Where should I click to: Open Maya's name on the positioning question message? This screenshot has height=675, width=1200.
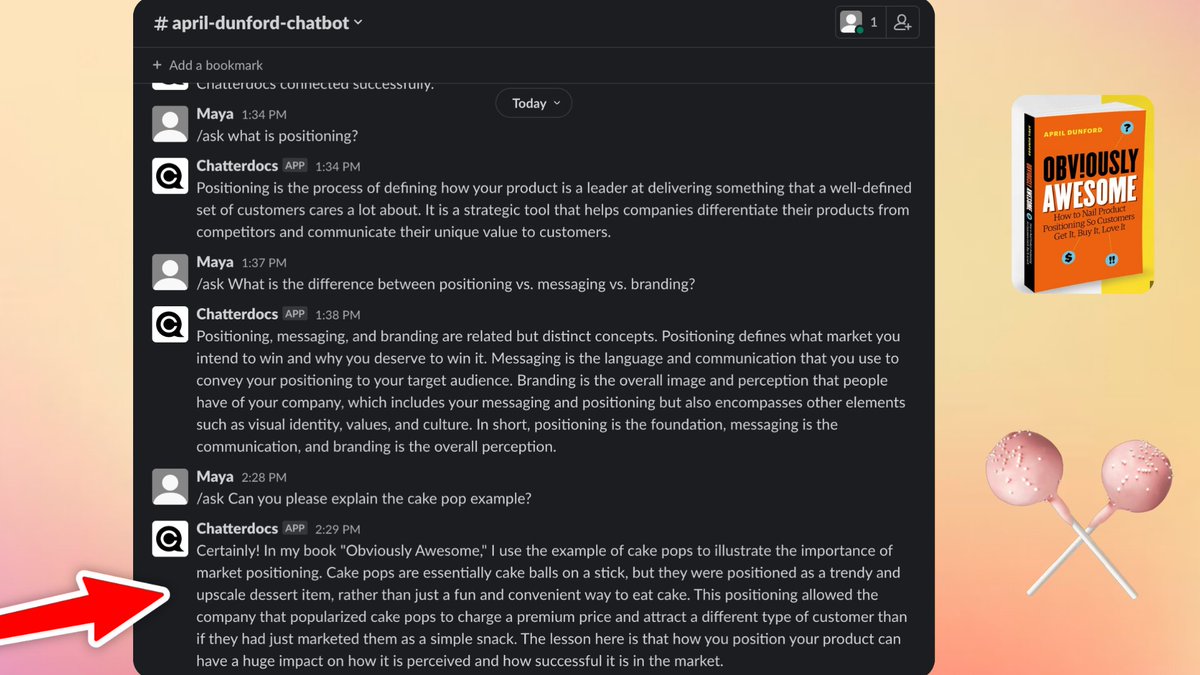pos(214,113)
